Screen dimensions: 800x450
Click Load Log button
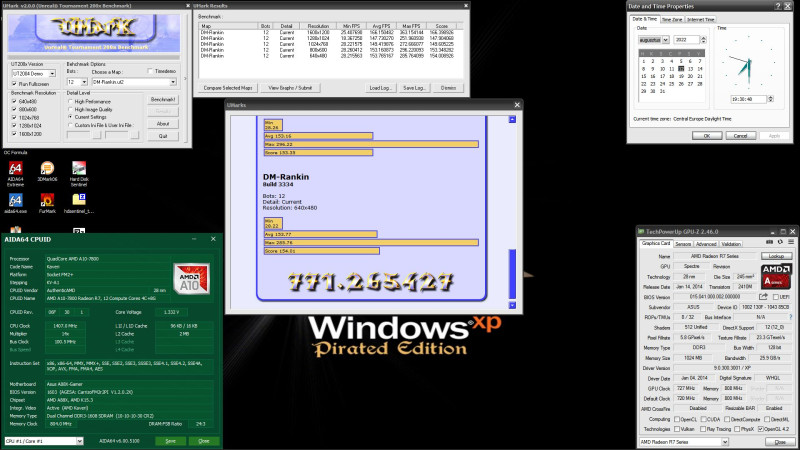tap(380, 88)
